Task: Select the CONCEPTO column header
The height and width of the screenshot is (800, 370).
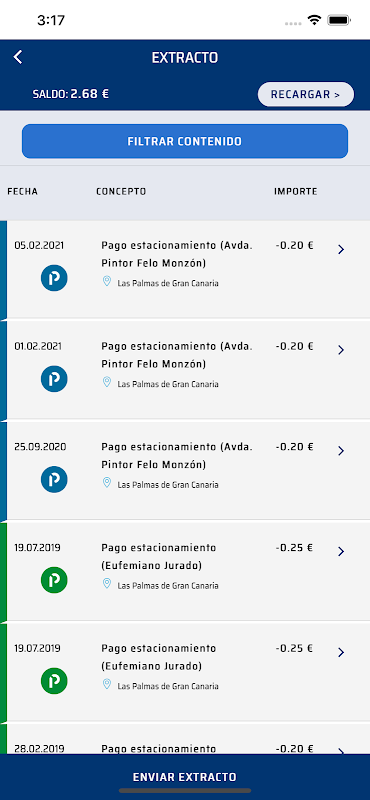Action: point(121,192)
